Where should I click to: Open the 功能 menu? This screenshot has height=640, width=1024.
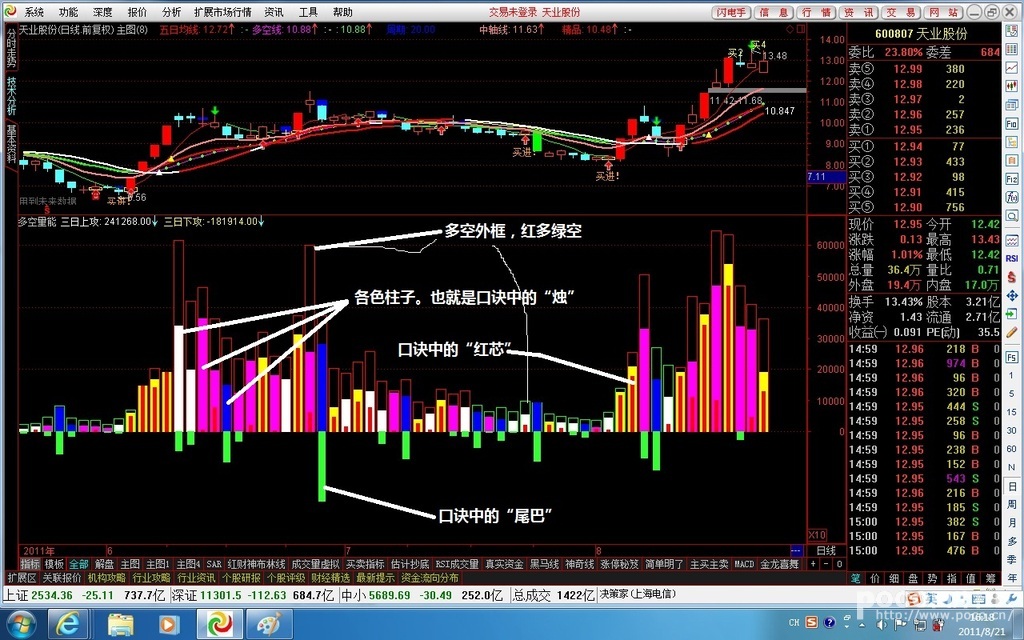(x=68, y=12)
